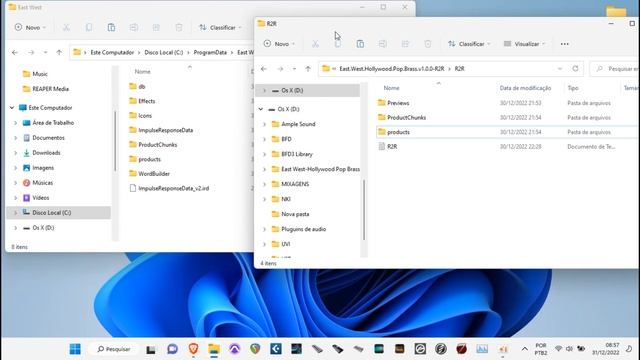
Task: Open WordBuilder folder in East West window
Action: point(154,173)
